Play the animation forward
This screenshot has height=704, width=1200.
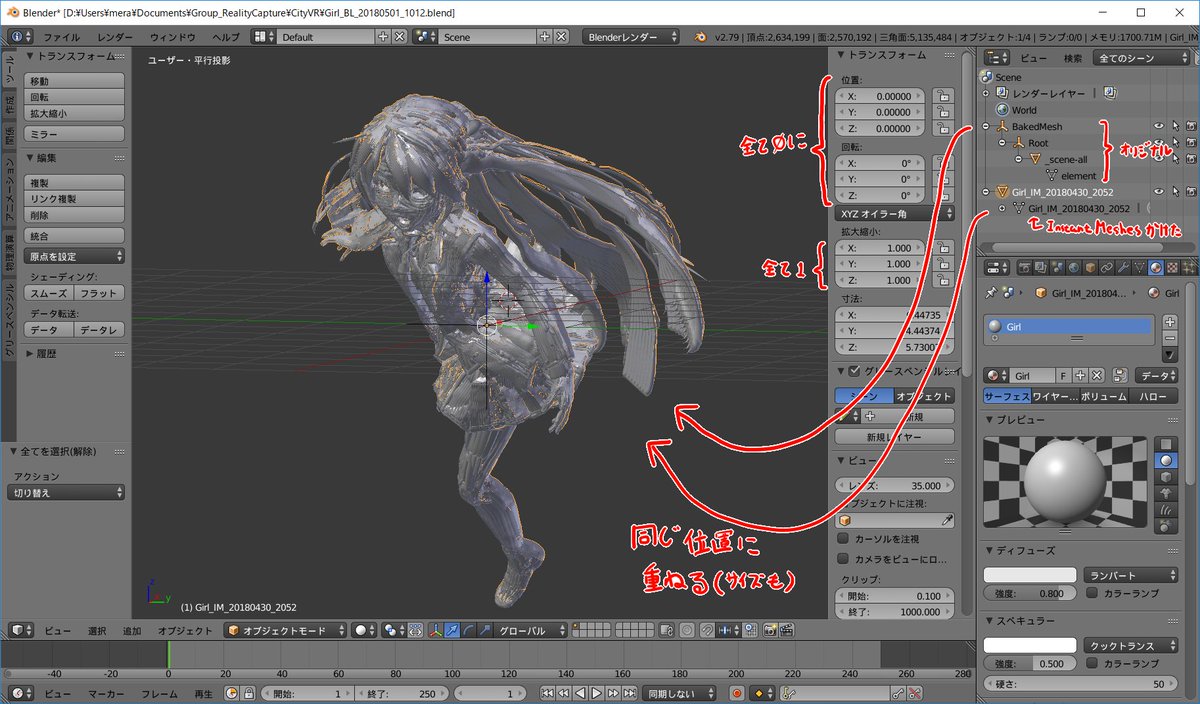point(597,693)
